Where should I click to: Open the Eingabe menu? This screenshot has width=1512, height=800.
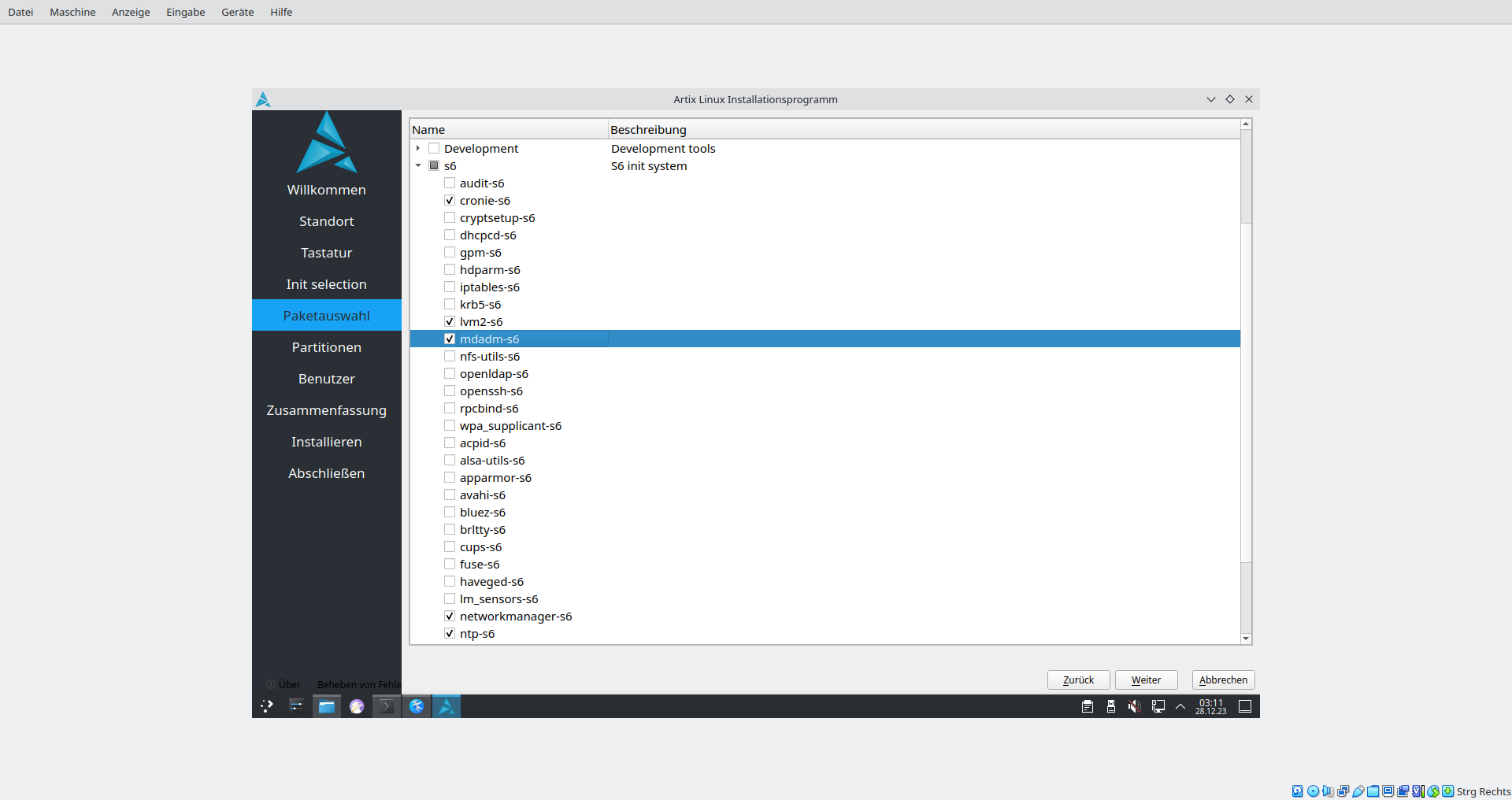(186, 12)
